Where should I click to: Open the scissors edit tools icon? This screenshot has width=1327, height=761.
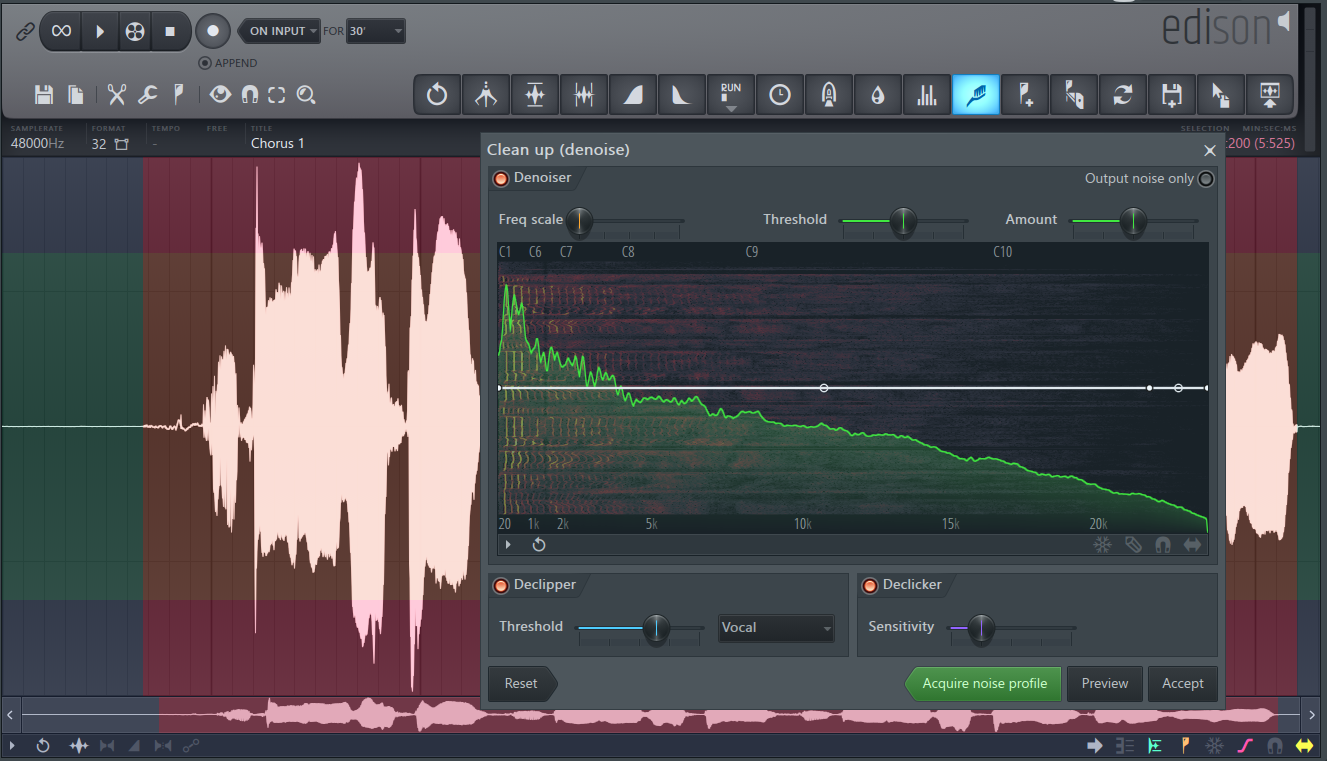click(x=117, y=95)
